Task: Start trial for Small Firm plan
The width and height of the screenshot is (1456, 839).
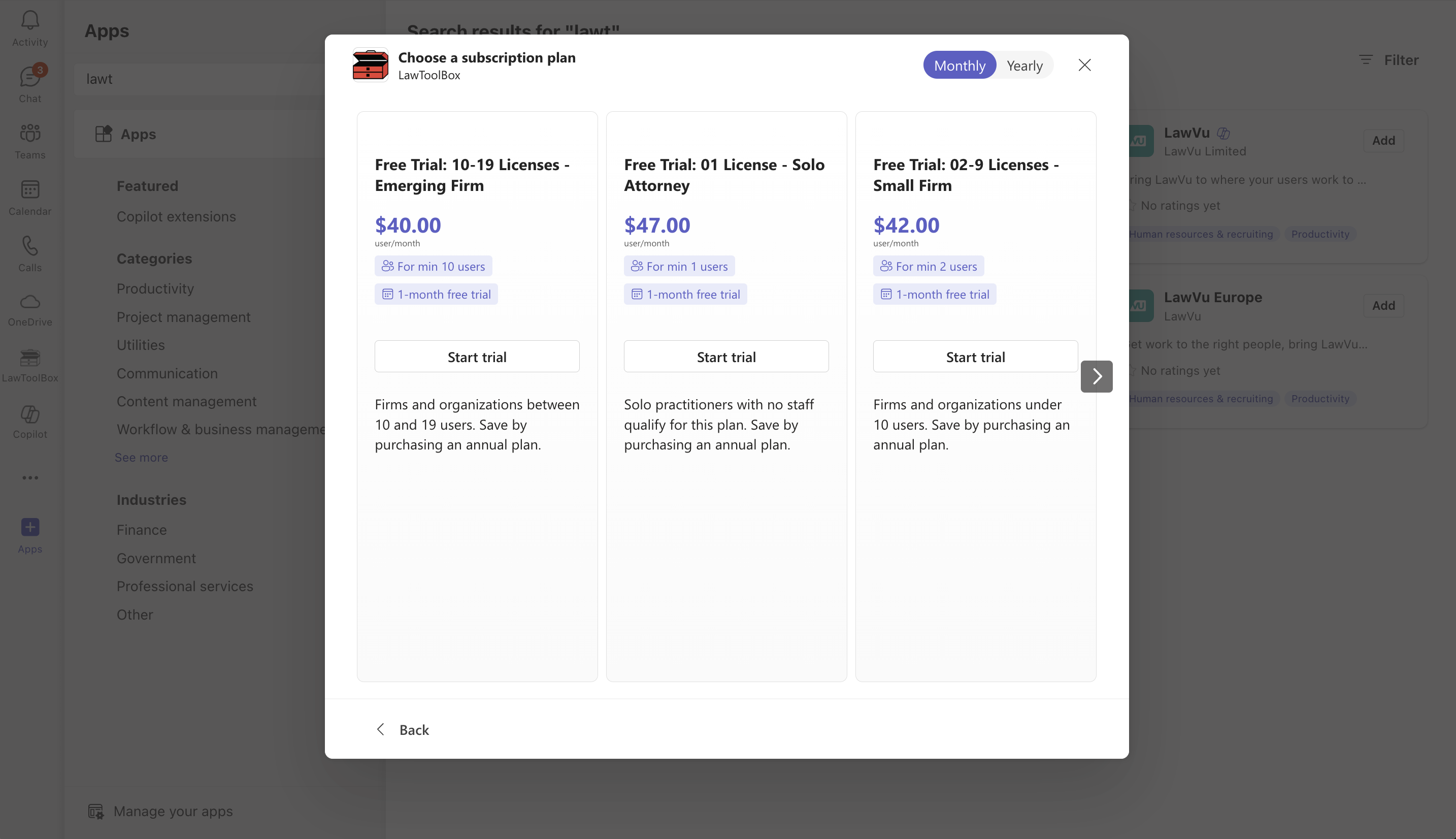Action: pos(975,357)
